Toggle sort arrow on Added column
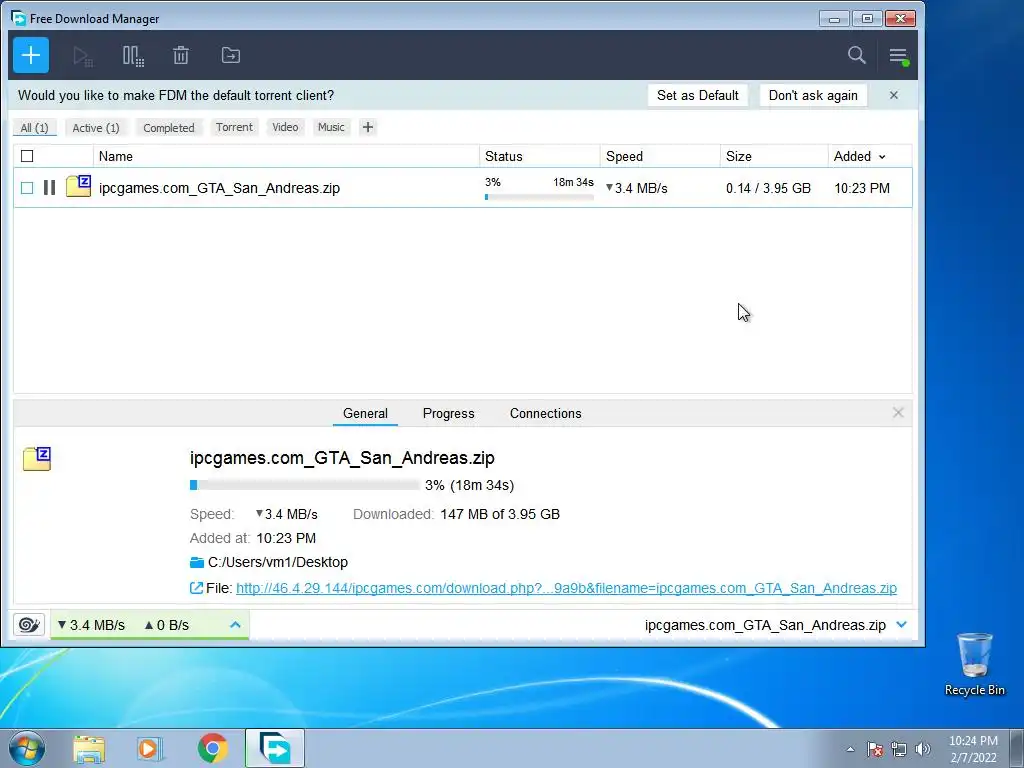Viewport: 1024px width, 768px height. click(882, 157)
